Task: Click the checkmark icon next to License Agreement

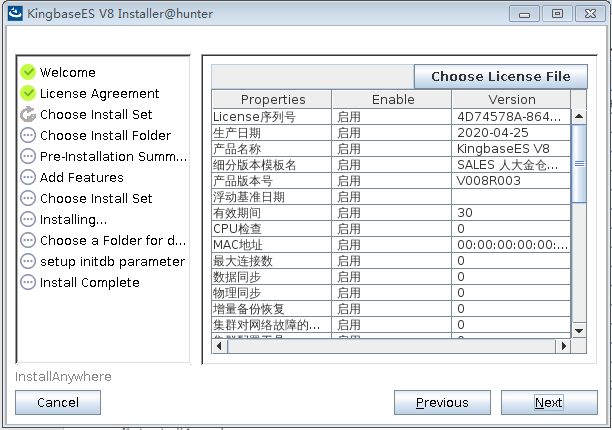Action: click(28, 93)
